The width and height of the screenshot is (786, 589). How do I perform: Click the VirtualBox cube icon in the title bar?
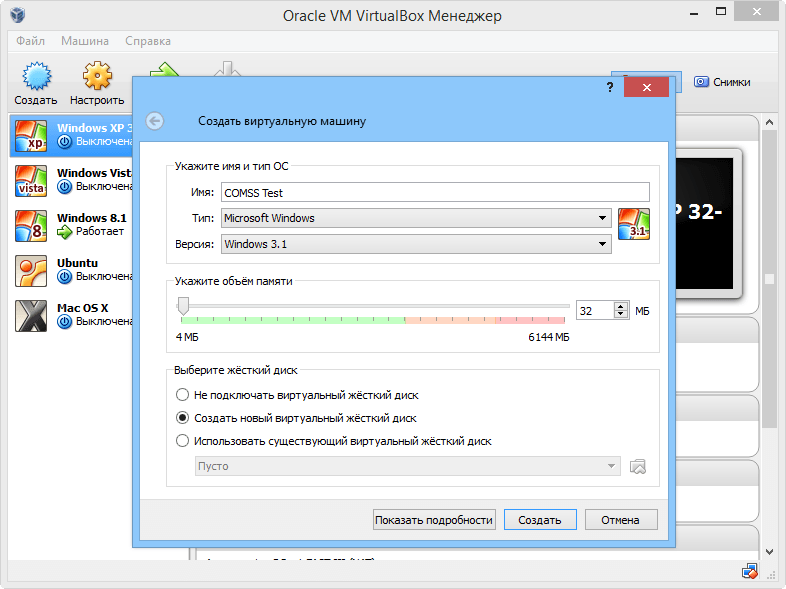18,15
